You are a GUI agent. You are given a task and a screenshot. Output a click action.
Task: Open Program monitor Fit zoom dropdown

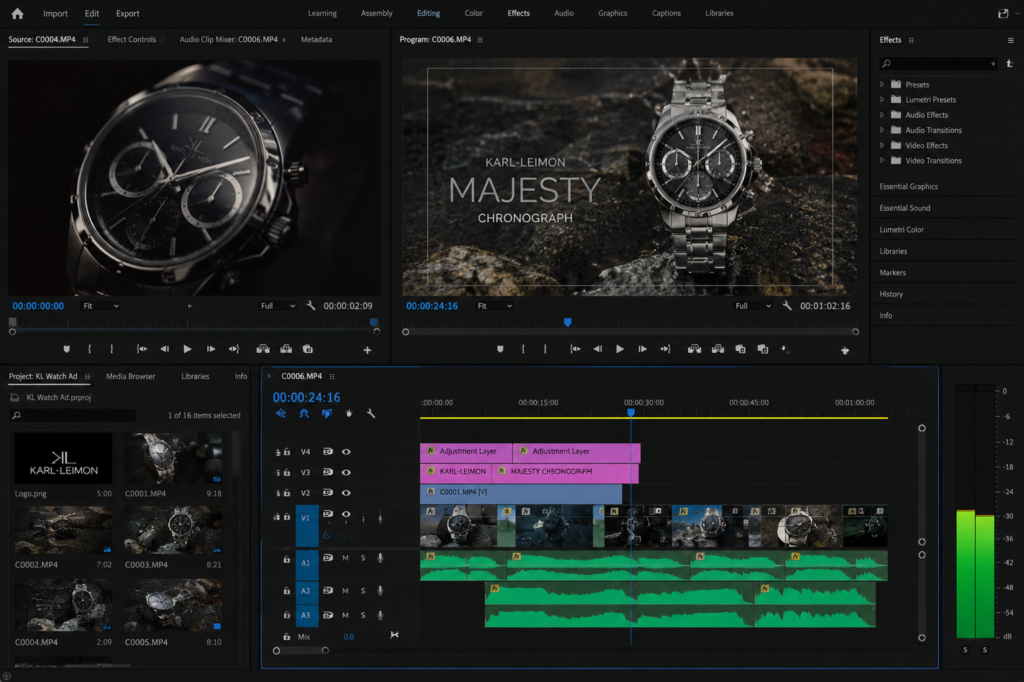[x=495, y=306]
